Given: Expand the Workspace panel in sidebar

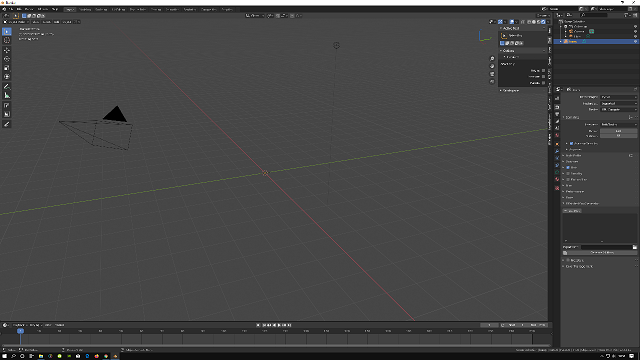Looking at the screenshot, I should pos(510,91).
